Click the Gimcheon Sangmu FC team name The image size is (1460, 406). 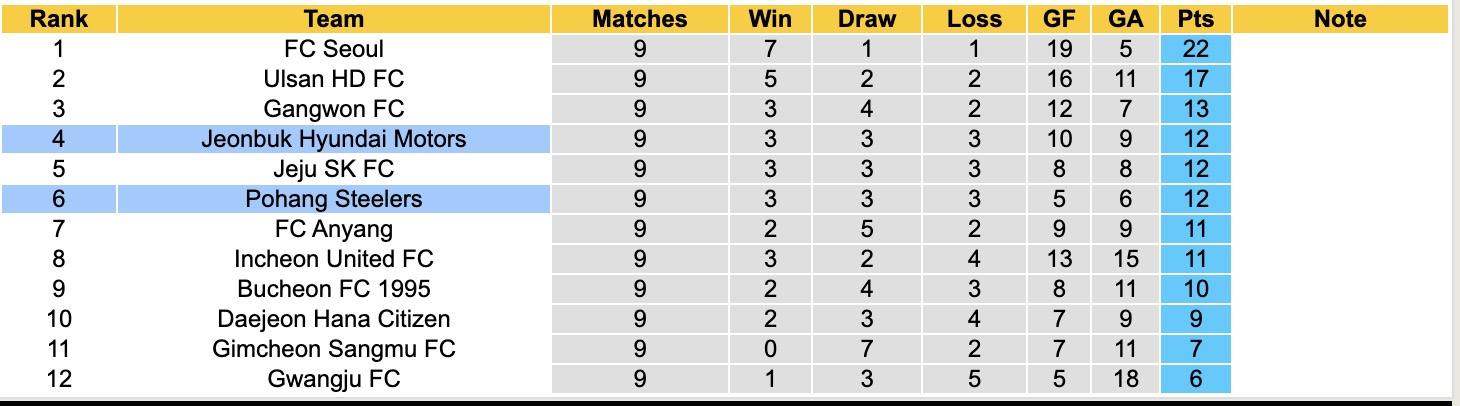pos(333,349)
